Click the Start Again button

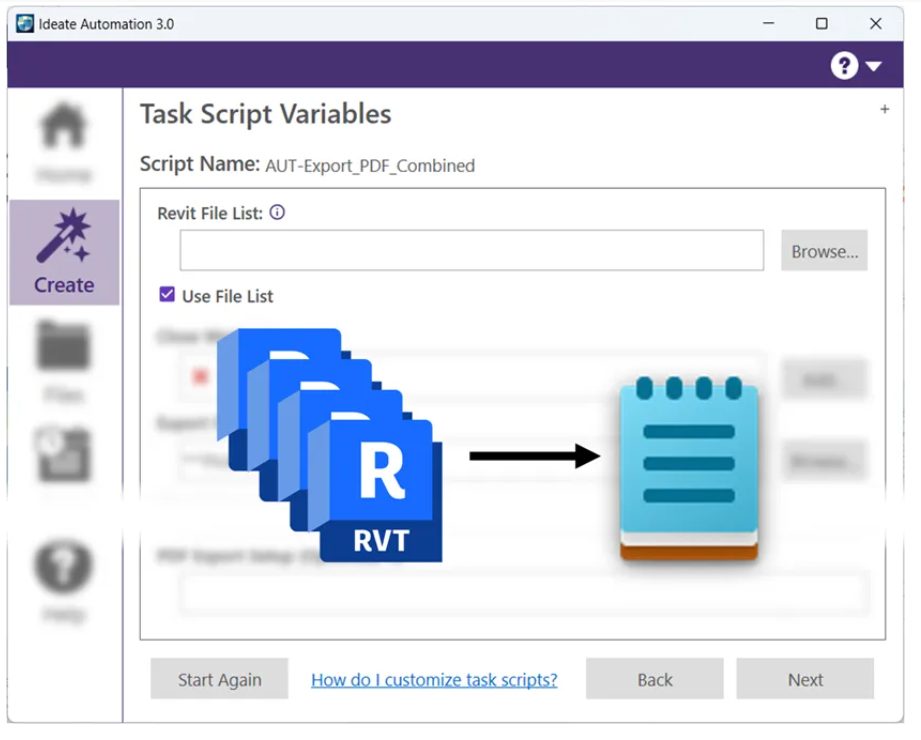219,679
